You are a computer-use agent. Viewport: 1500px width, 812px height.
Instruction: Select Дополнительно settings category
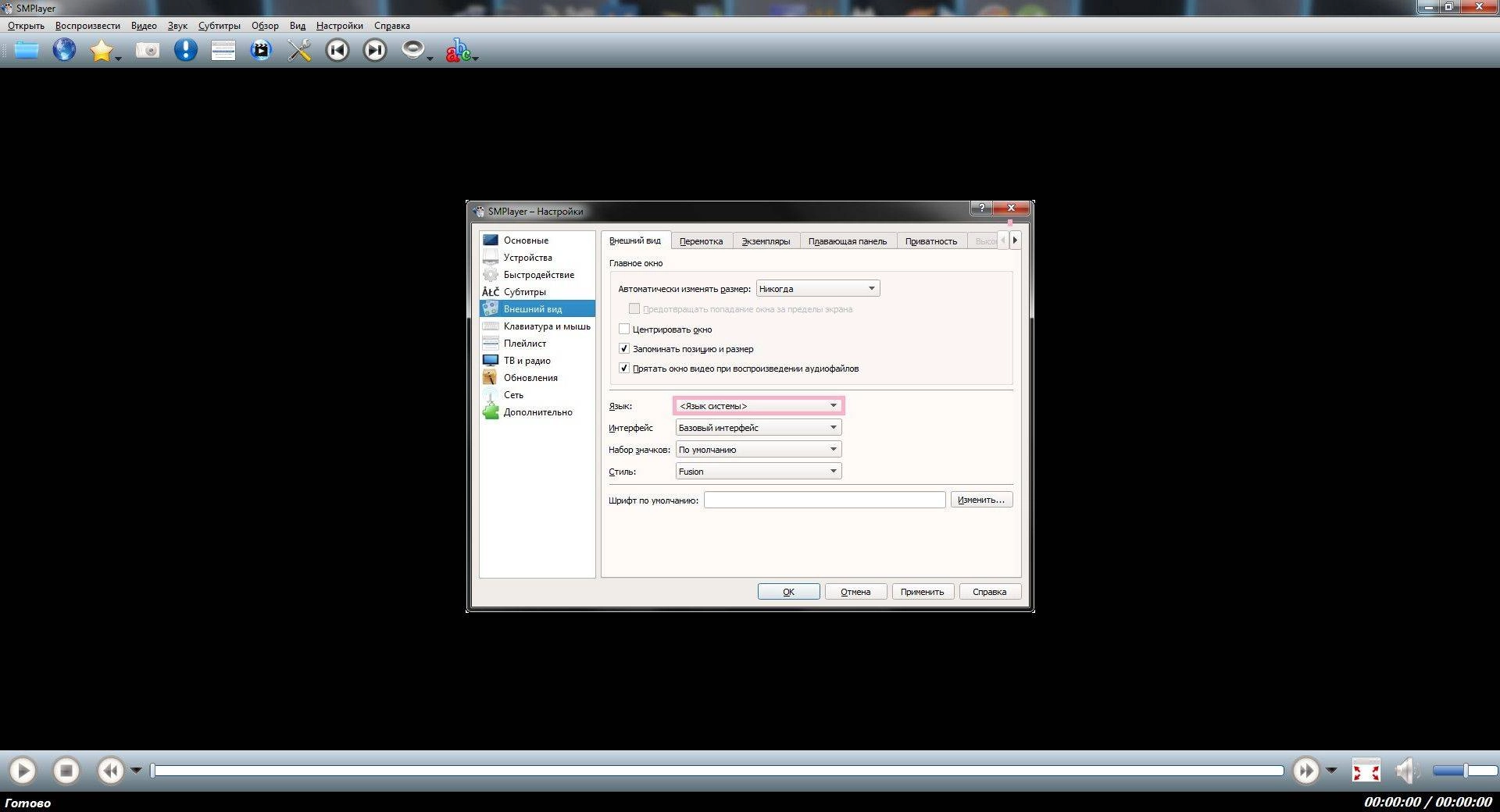[537, 412]
